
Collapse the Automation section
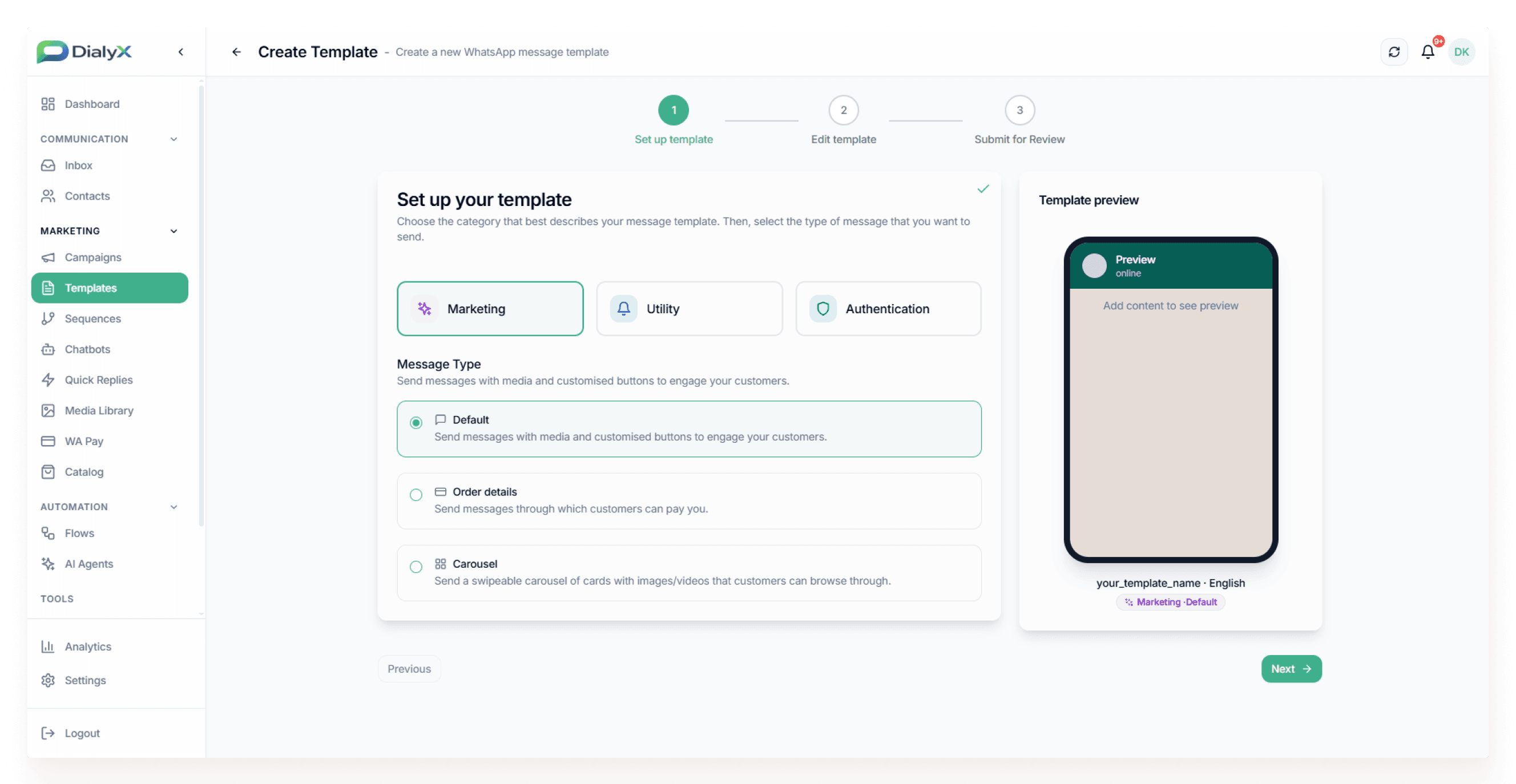coord(174,506)
